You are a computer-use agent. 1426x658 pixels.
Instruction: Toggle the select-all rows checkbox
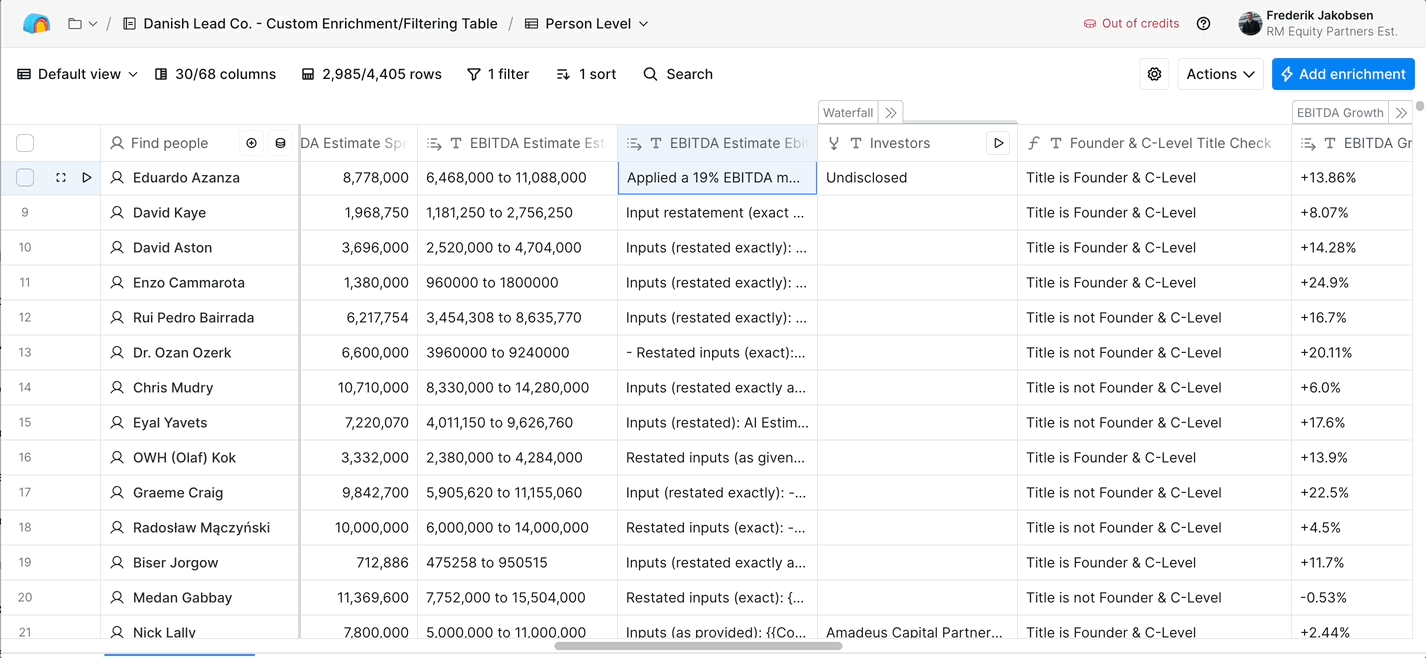pyautogui.click(x=25, y=143)
